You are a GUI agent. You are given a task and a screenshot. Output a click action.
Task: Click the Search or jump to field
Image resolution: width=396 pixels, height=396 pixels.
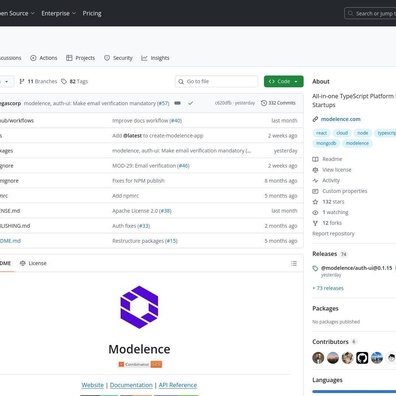tap(370, 14)
